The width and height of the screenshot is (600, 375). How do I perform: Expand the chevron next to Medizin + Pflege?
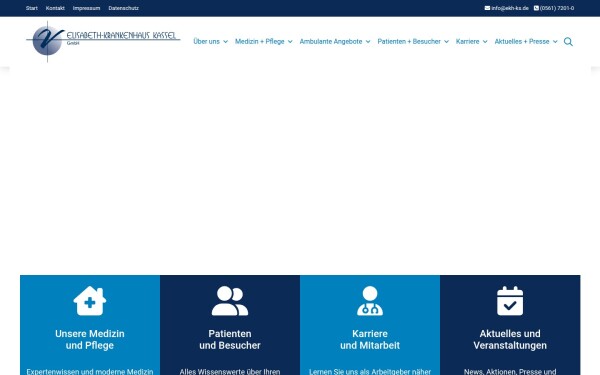[290, 42]
